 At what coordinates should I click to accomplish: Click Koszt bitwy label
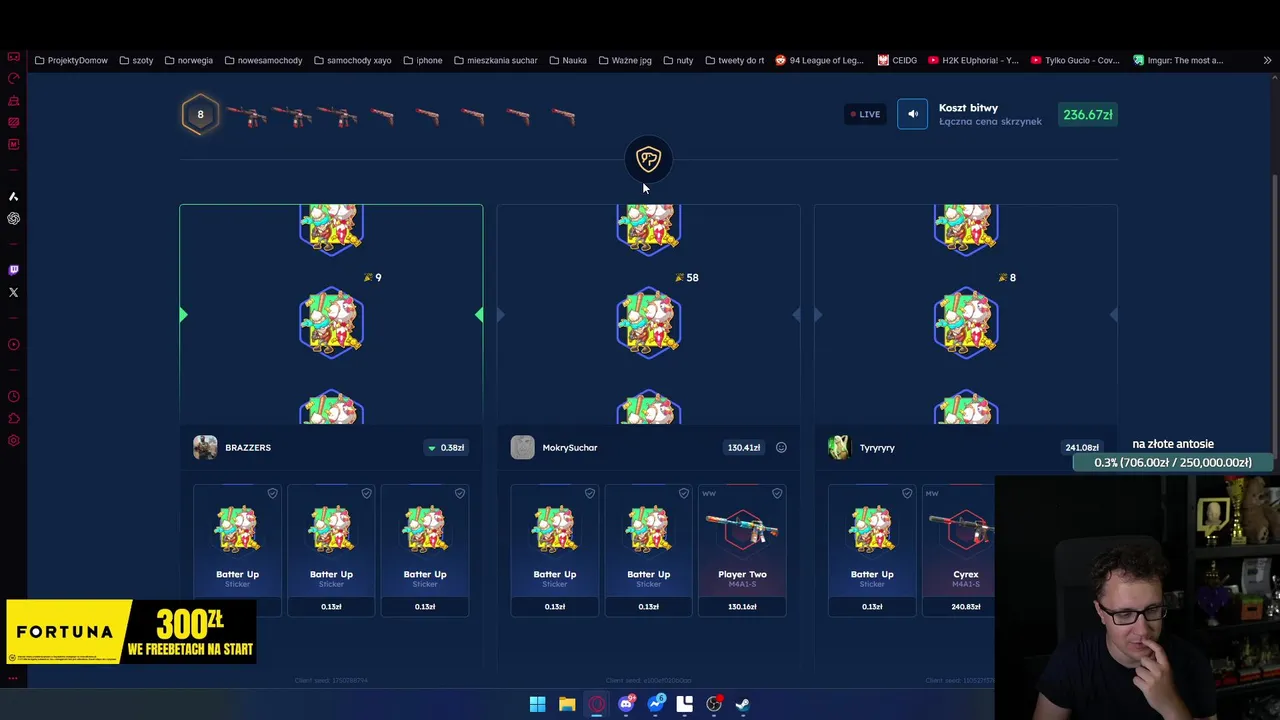point(968,108)
